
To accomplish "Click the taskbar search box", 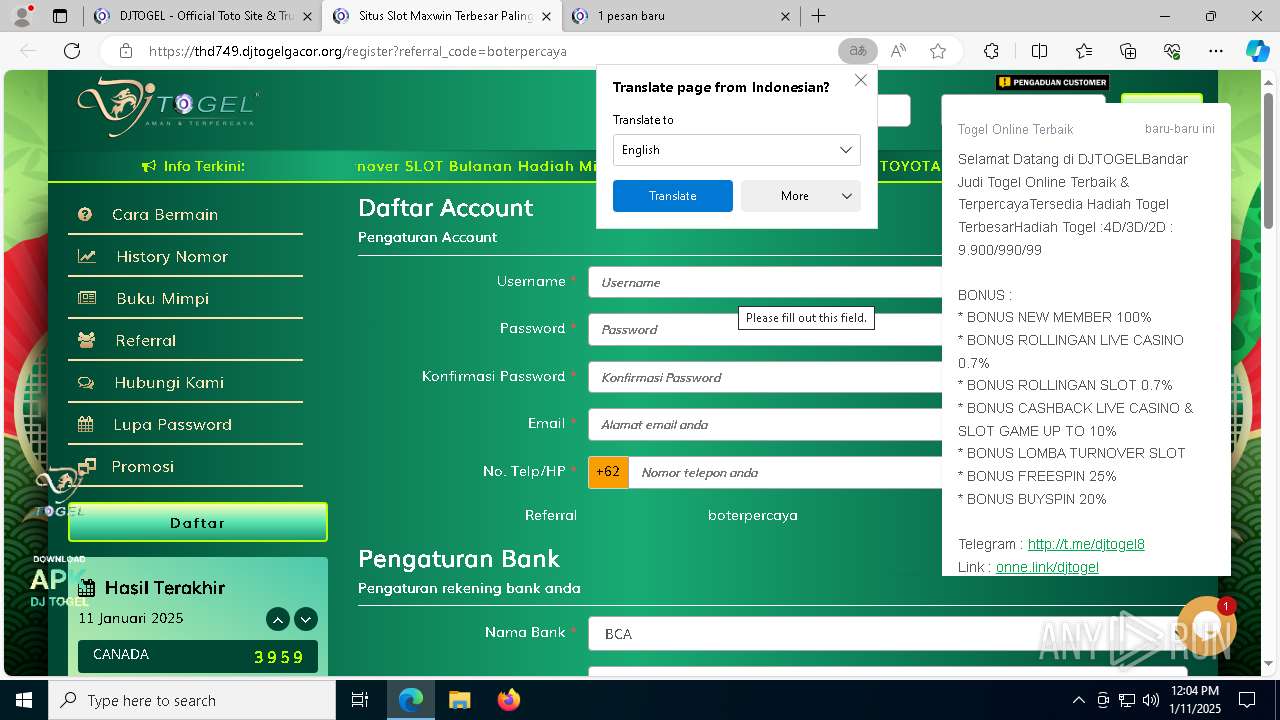I will 192,700.
